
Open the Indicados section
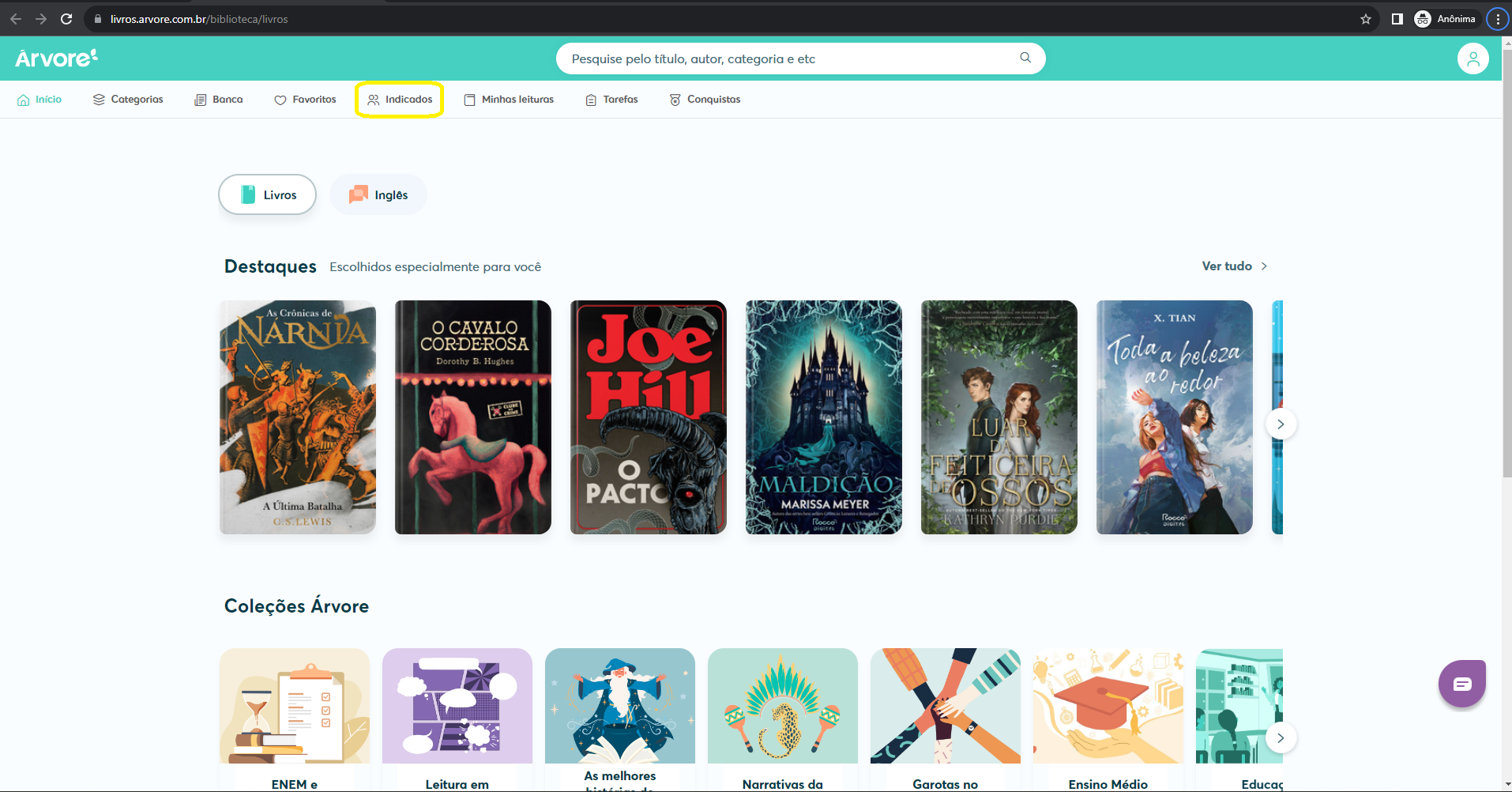[x=400, y=100]
